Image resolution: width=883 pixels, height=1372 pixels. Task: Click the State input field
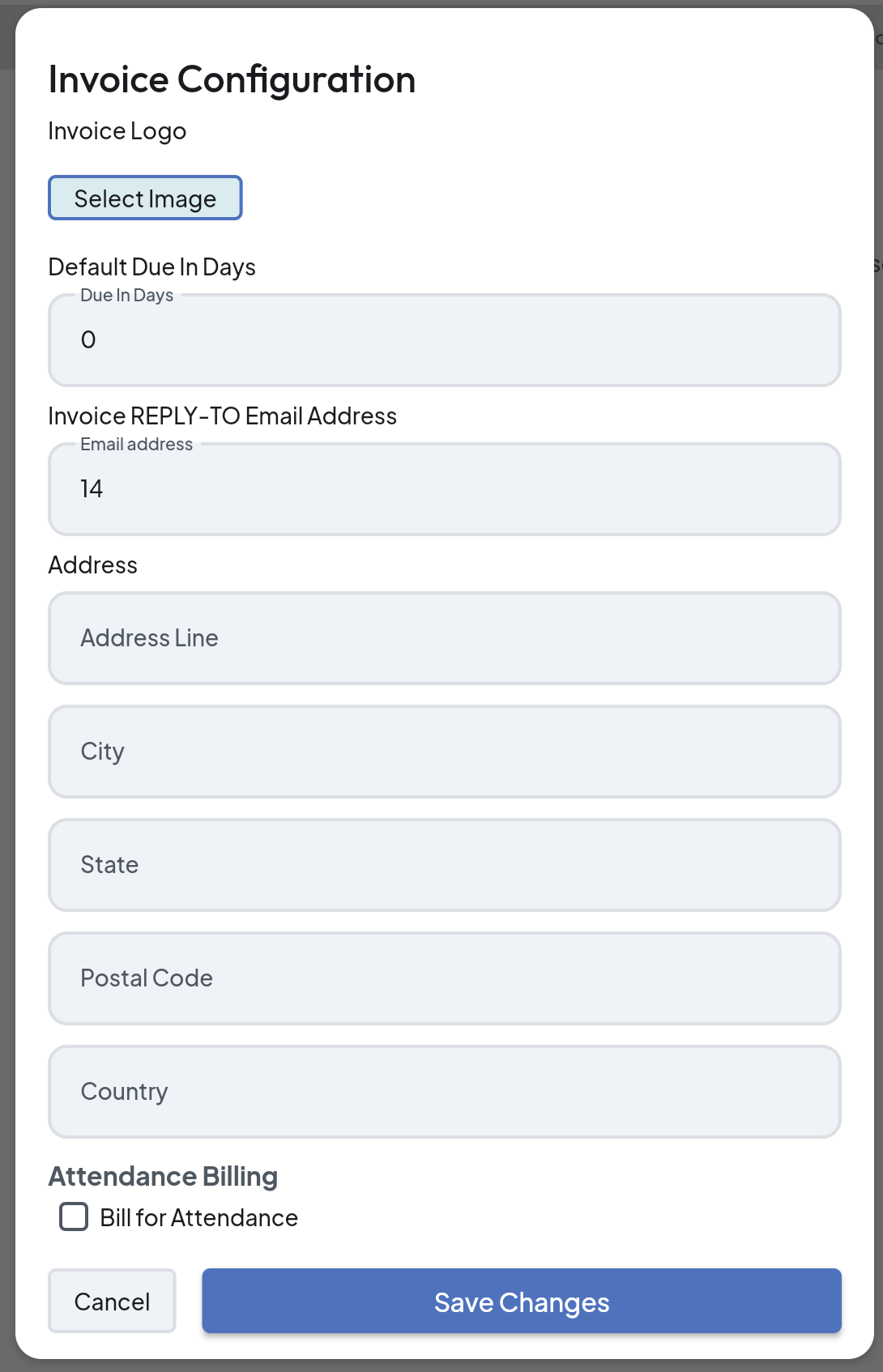tap(444, 865)
